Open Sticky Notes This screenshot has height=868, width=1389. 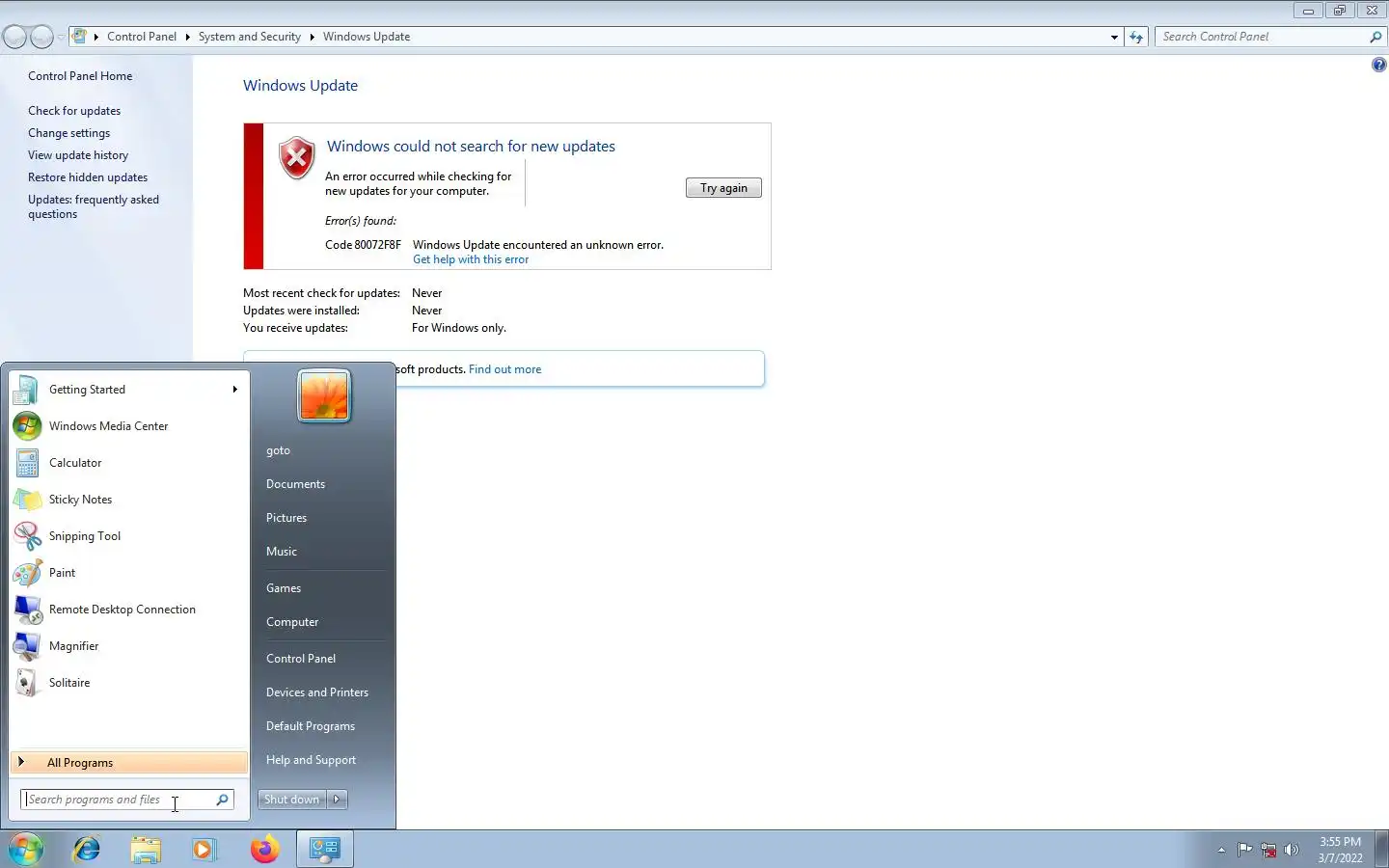127,500
